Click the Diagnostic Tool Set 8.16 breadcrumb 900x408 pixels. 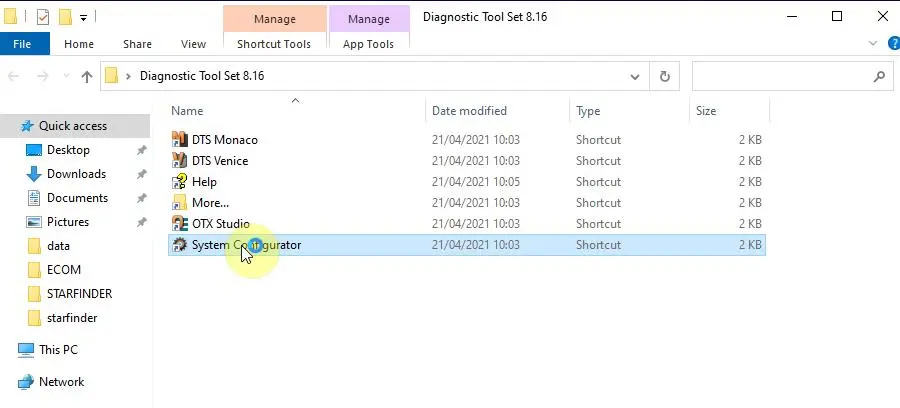pyautogui.click(x=202, y=76)
